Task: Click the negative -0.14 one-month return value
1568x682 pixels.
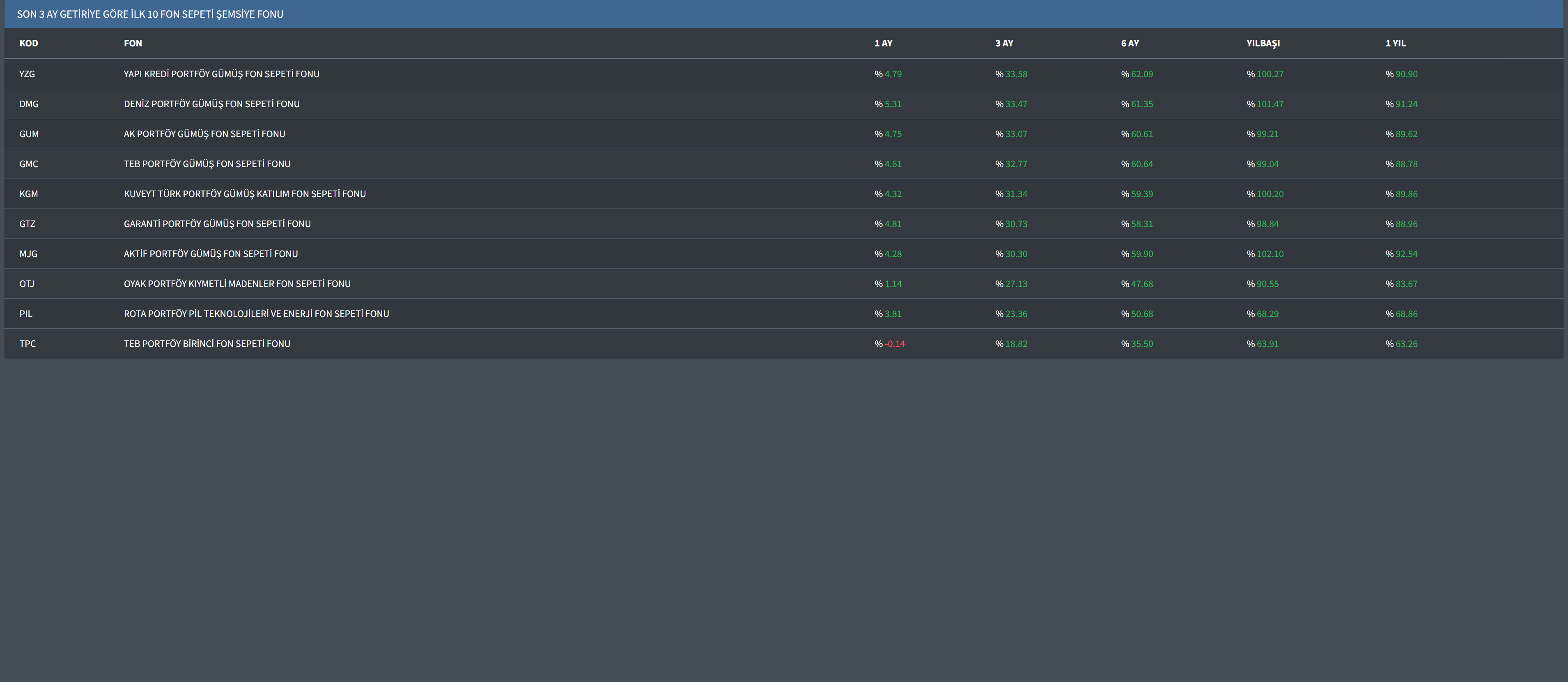Action: [x=894, y=344]
